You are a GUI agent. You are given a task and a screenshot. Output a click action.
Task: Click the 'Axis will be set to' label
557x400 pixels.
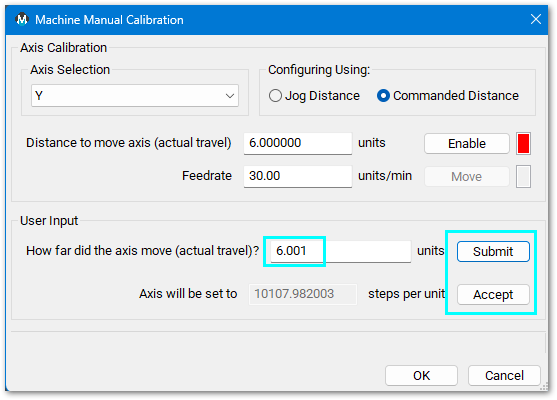pos(188,294)
